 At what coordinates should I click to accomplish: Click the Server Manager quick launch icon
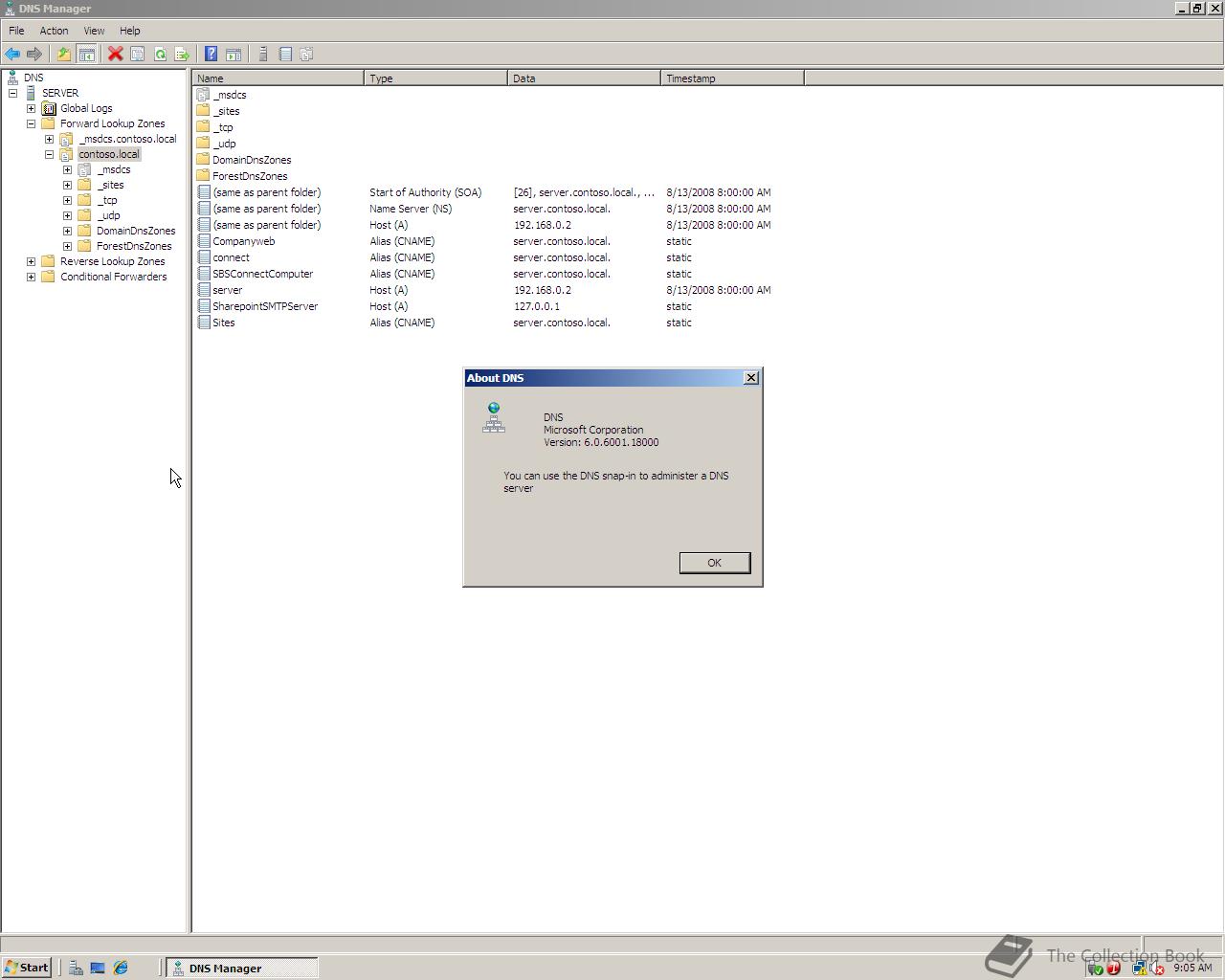(76, 968)
